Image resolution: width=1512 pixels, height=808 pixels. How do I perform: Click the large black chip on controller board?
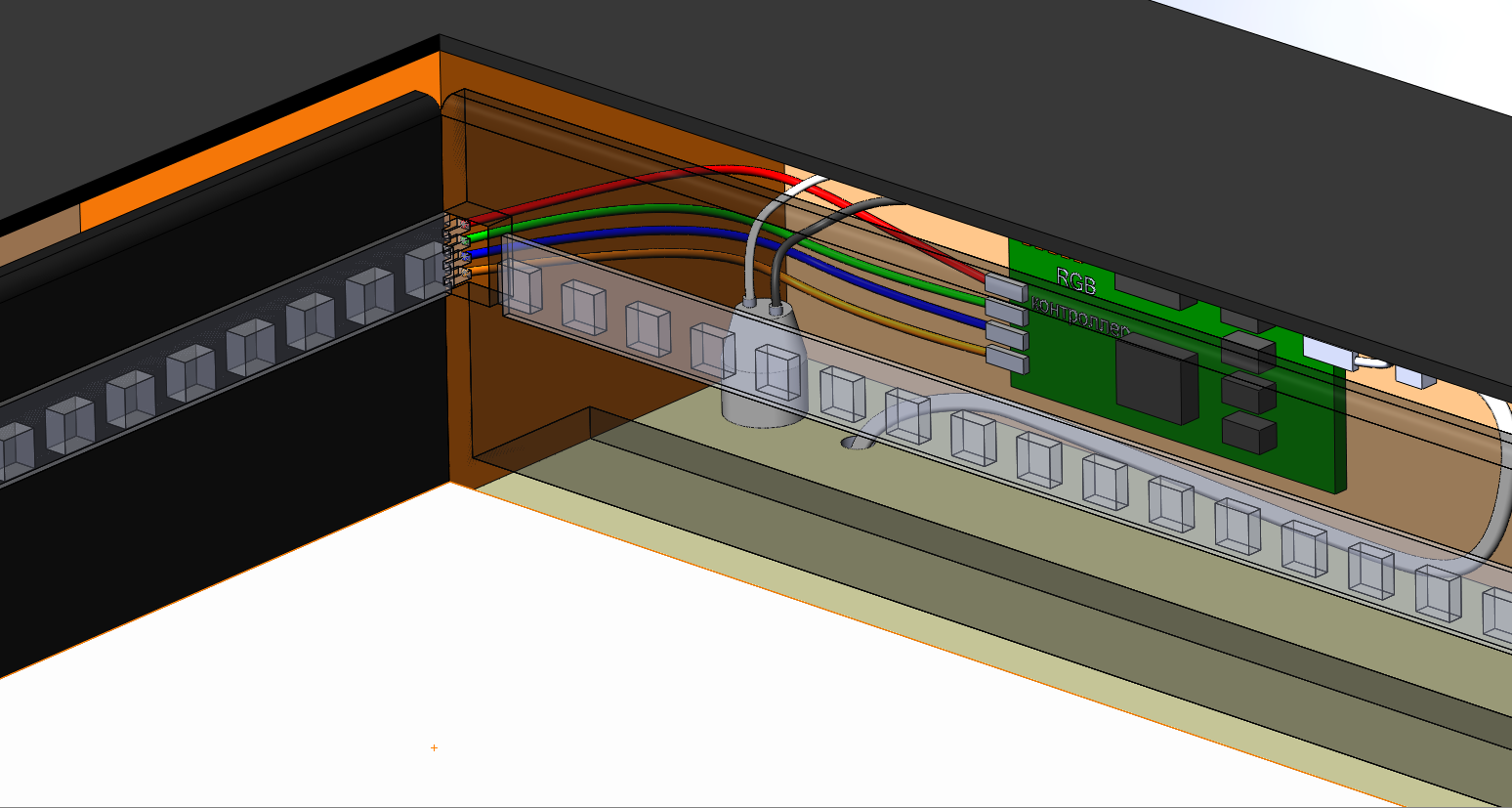1157,381
